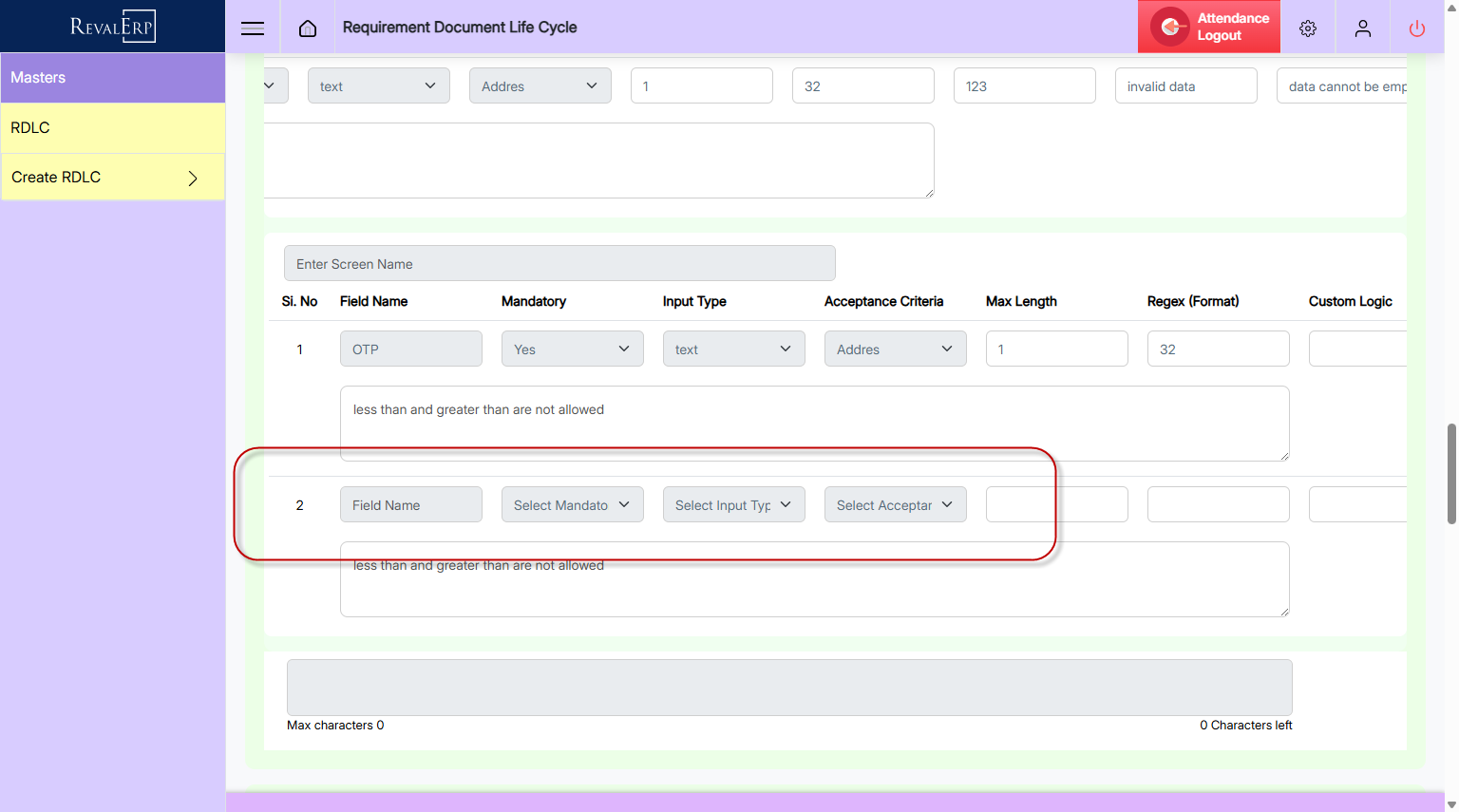Open the Masters menu section
This screenshot has height=812, width=1459.
click(x=112, y=78)
